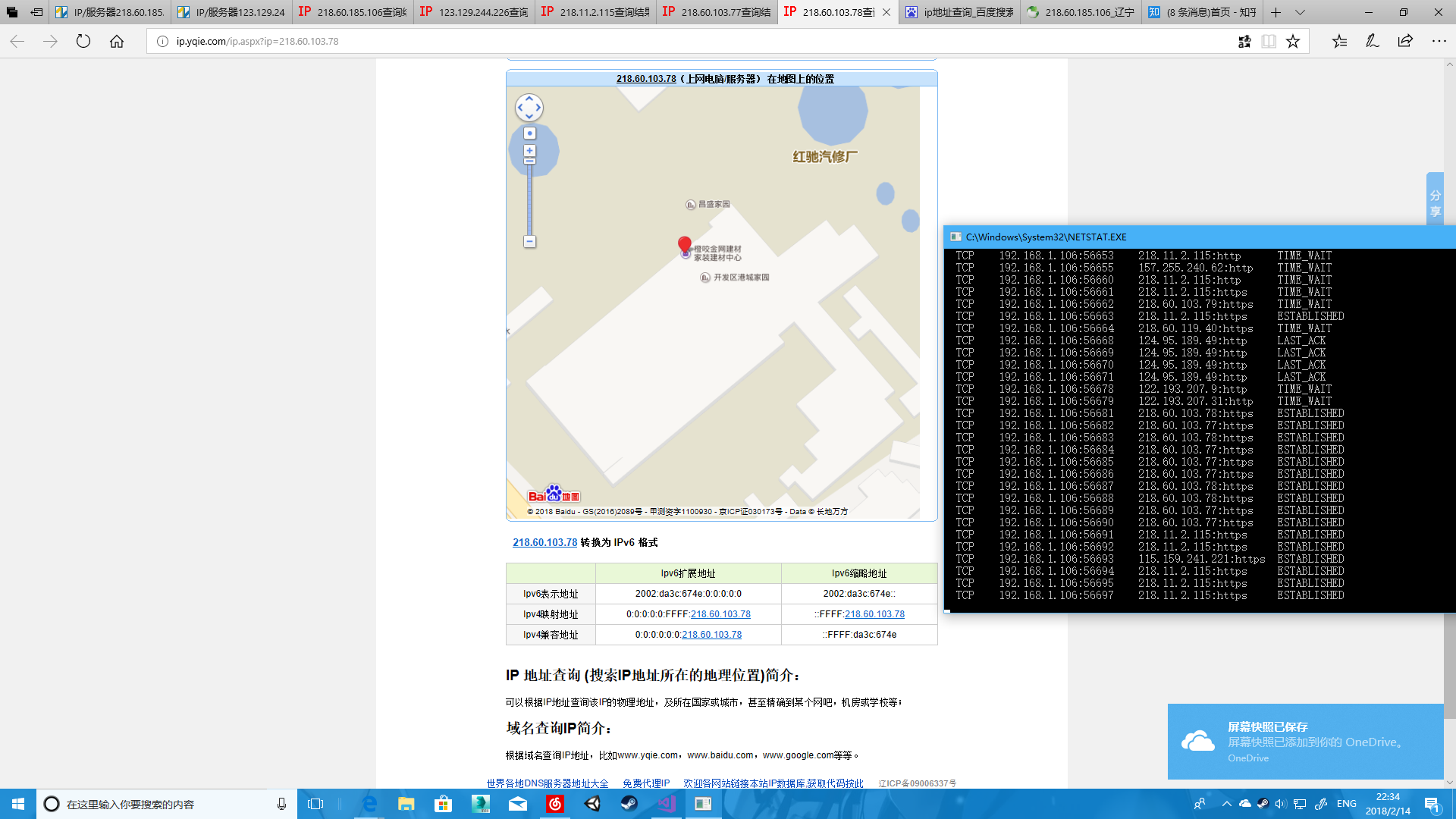
Task: Click the map pan direction control
Action: pos(529,108)
